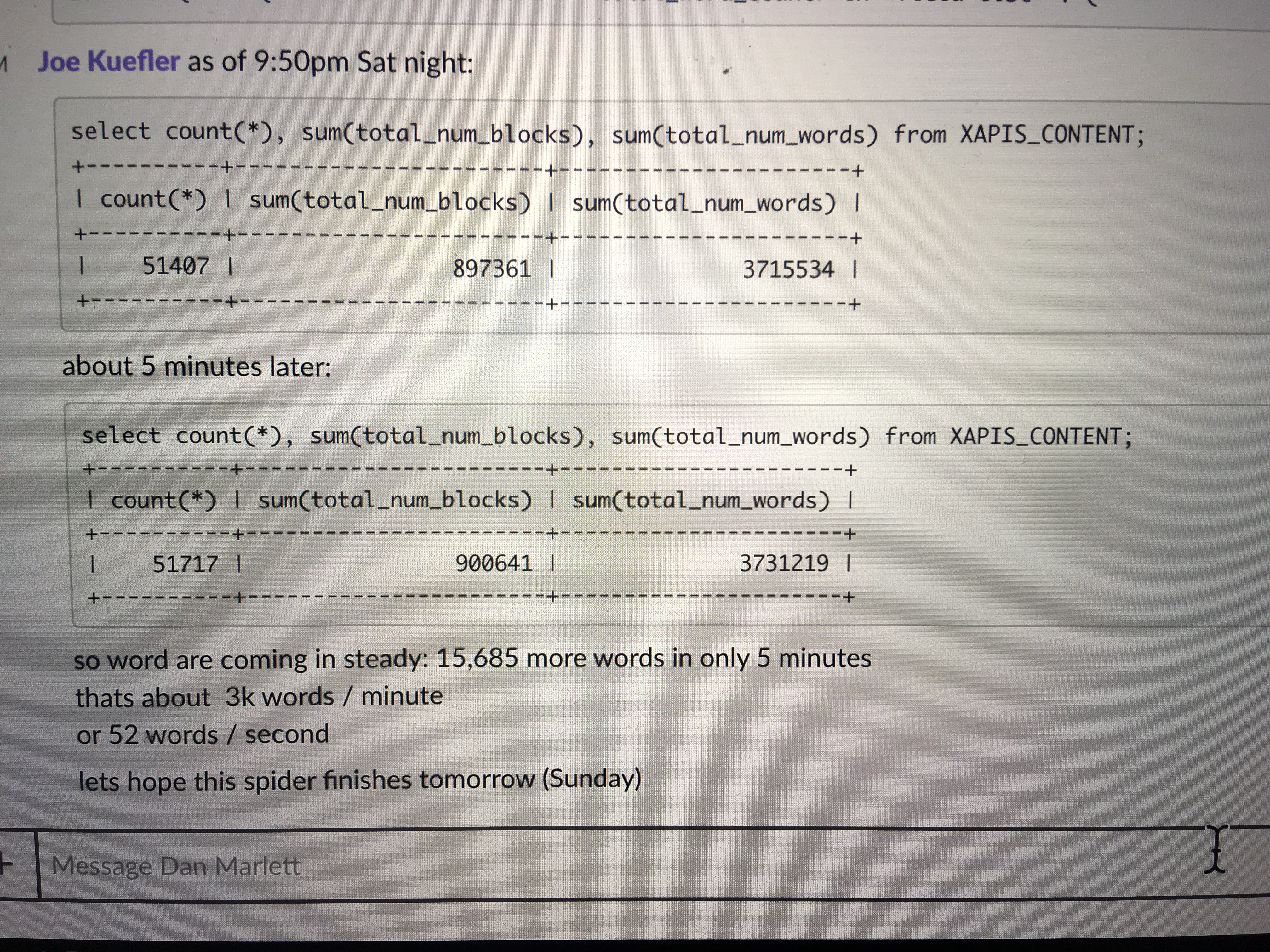
Task: Click the Joe Kuefler sender name
Action: [109, 61]
